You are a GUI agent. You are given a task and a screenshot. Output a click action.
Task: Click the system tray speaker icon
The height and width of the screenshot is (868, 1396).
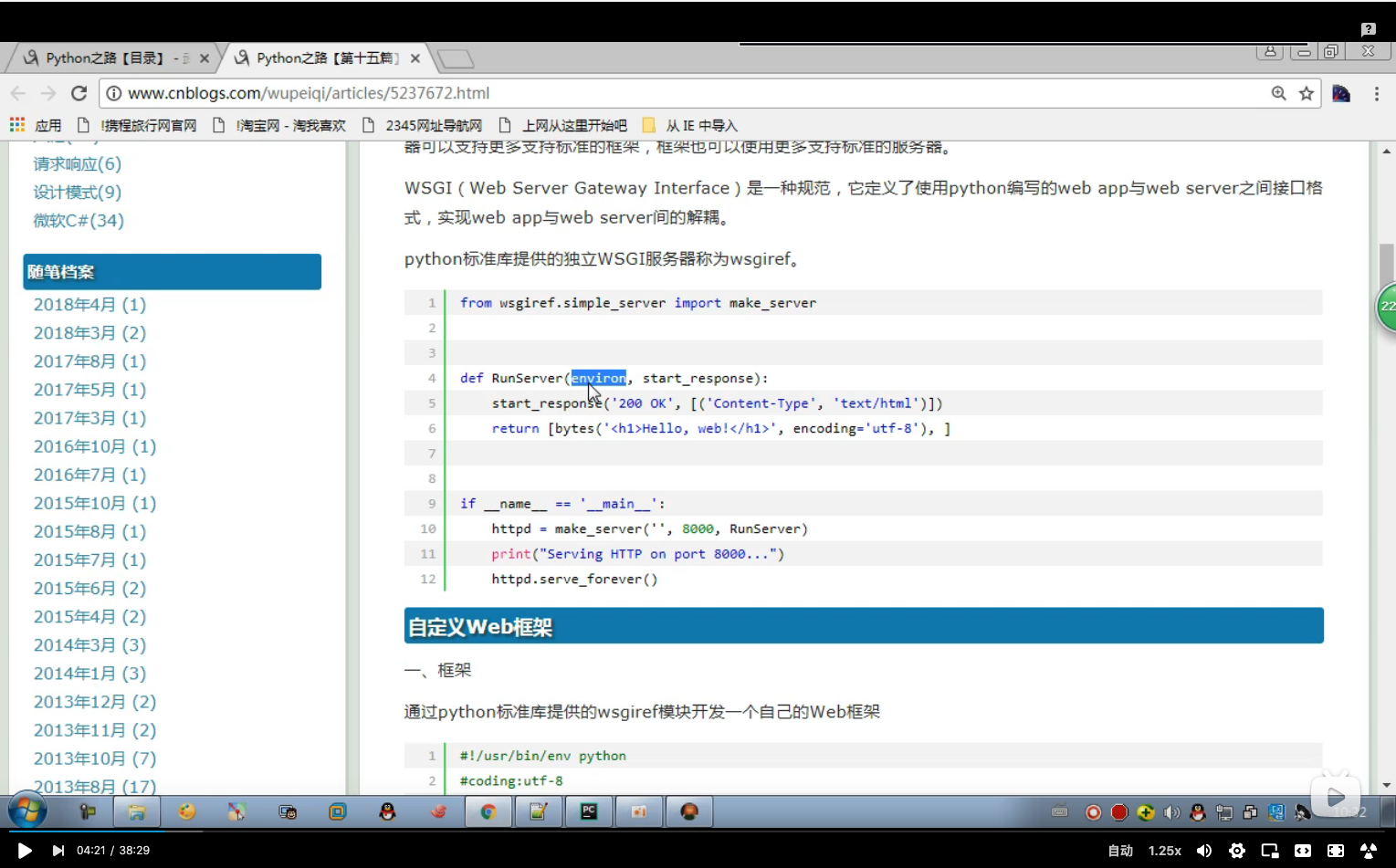tap(1171, 811)
